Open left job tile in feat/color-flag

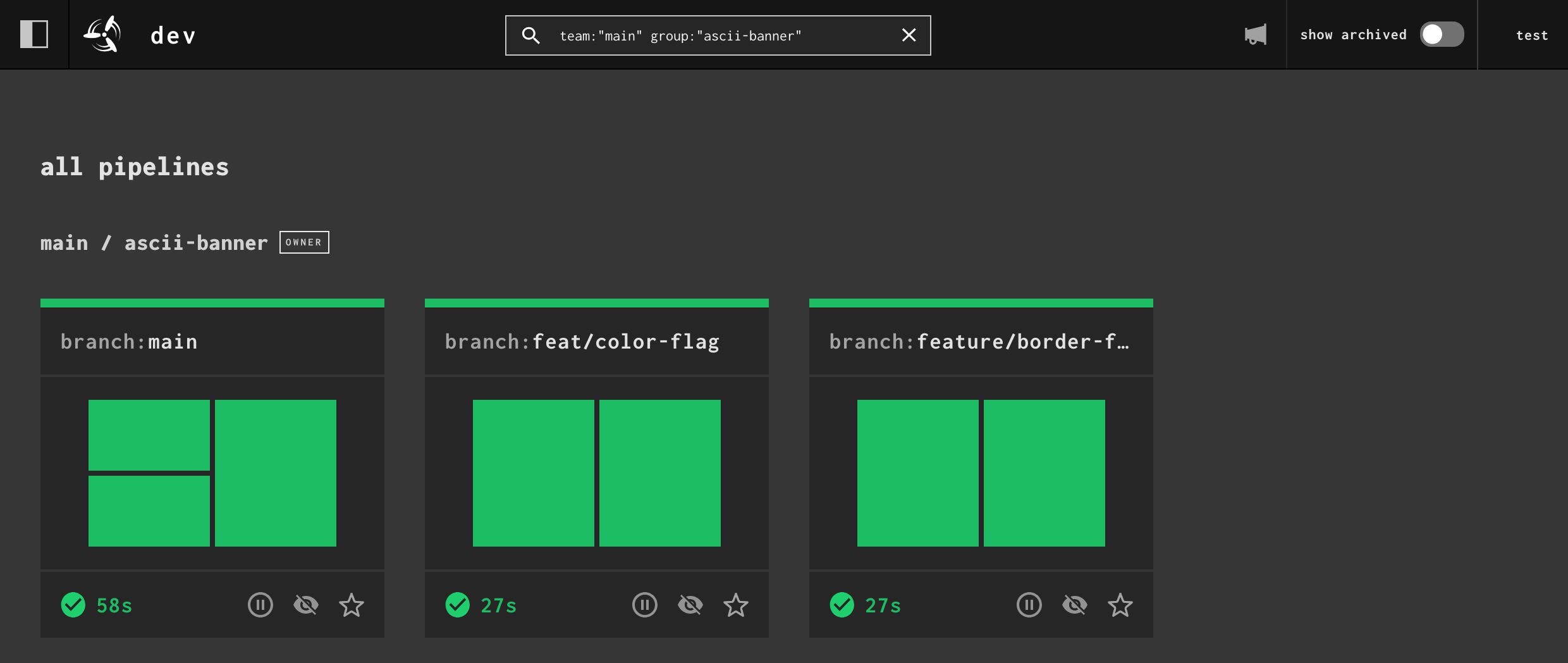click(534, 473)
